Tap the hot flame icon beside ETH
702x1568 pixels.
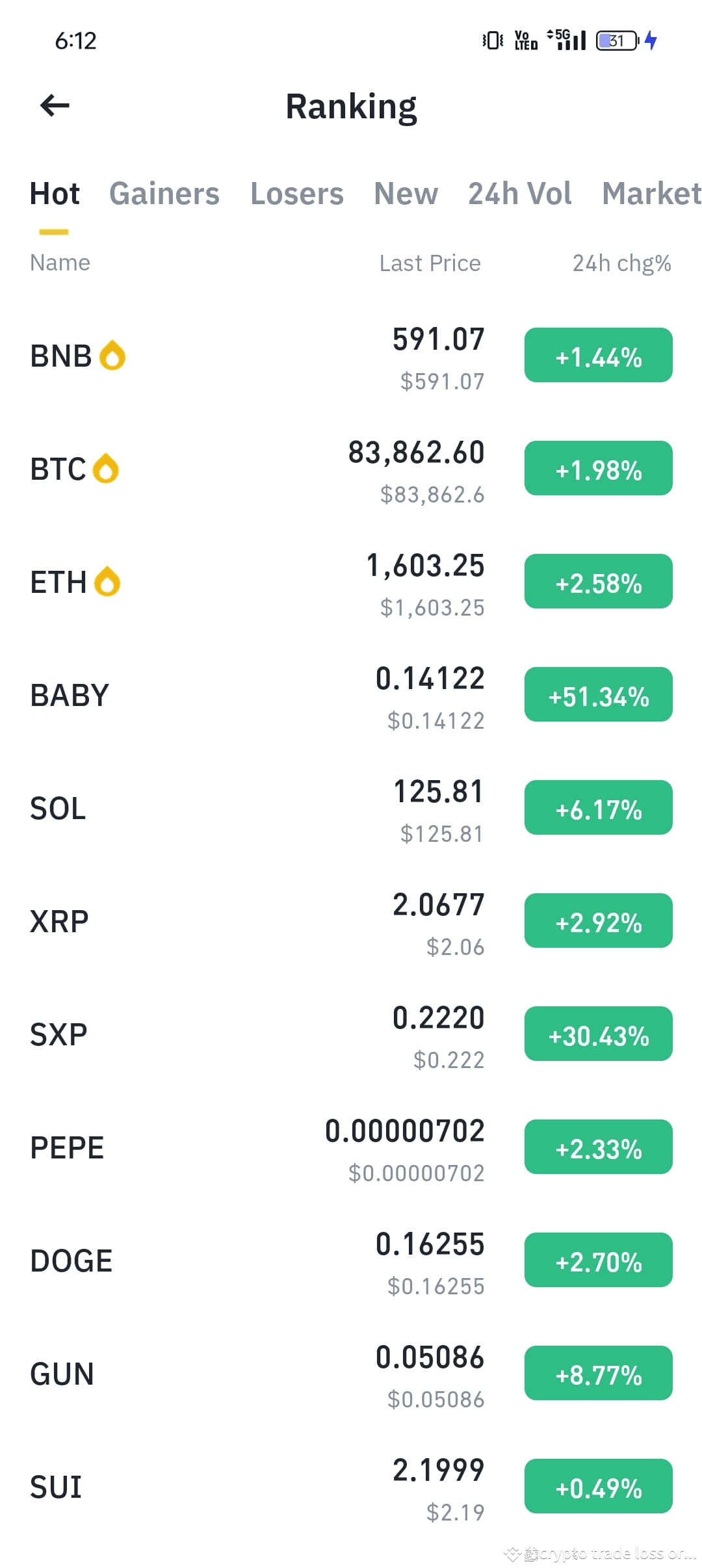pos(107,582)
